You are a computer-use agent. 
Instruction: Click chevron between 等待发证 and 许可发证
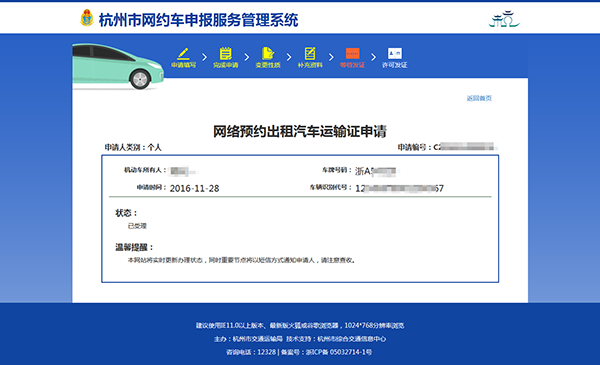pyautogui.click(x=373, y=57)
